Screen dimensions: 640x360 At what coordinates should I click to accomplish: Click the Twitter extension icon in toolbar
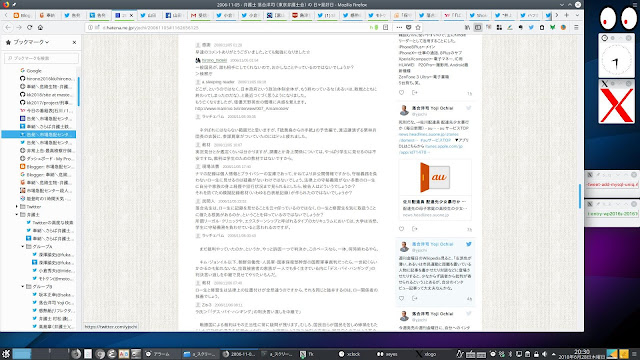pyautogui.click(x=531, y=27)
